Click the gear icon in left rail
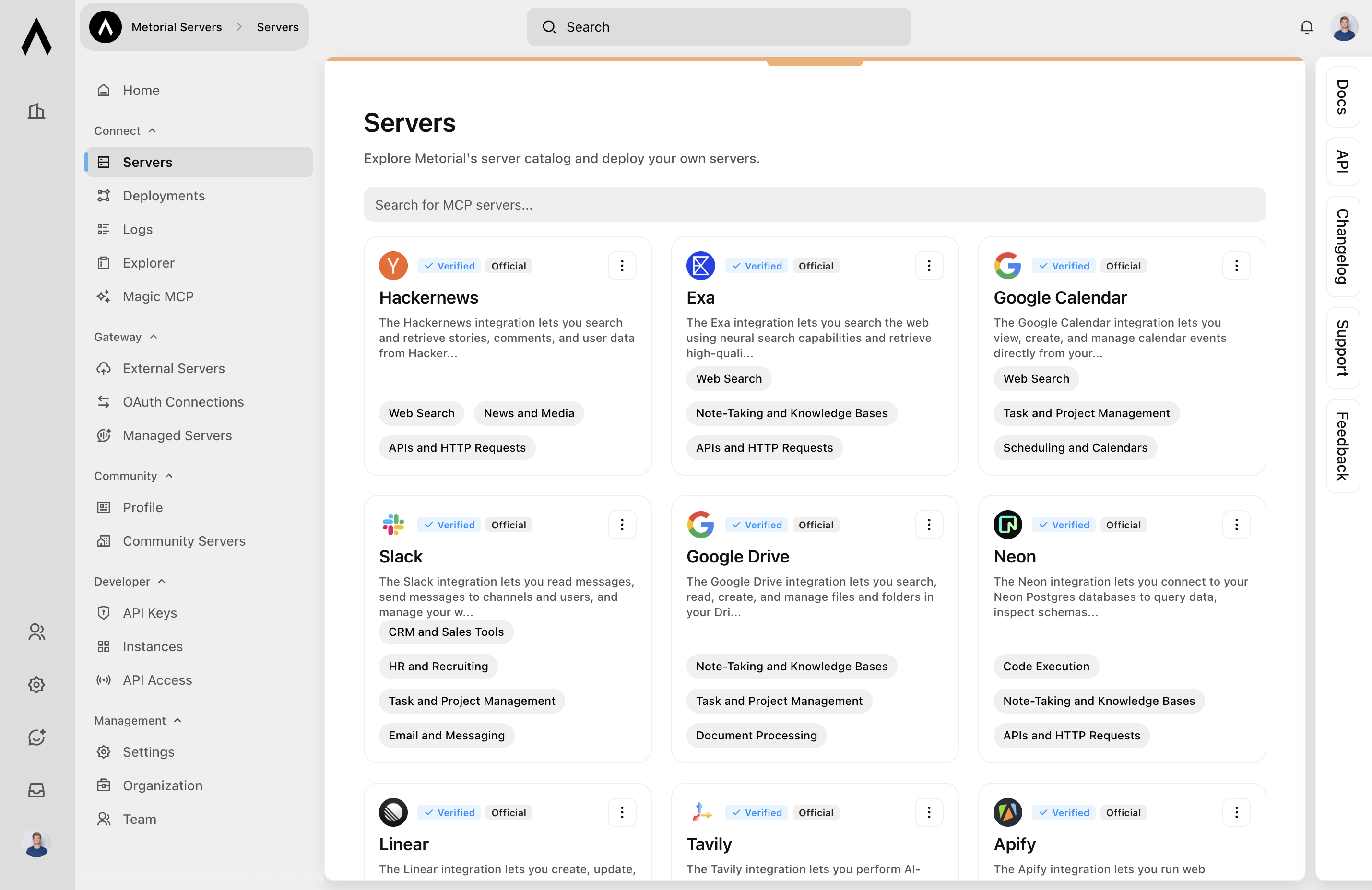This screenshot has height=890, width=1372. (36, 684)
